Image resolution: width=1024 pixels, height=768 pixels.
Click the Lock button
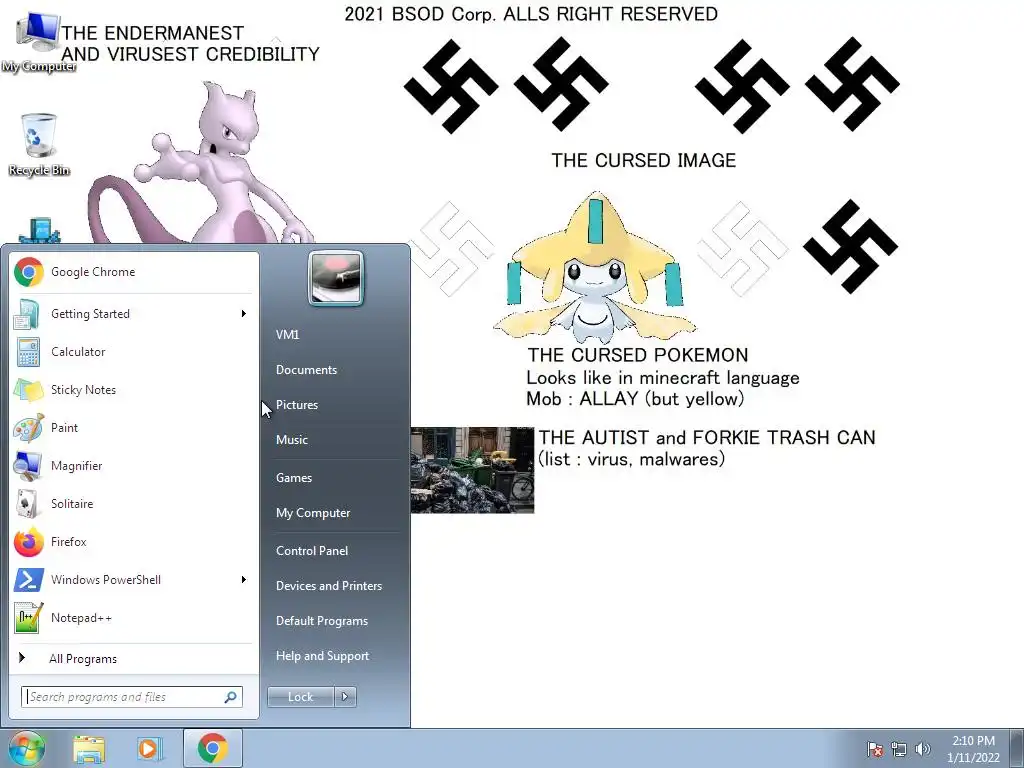coord(300,697)
